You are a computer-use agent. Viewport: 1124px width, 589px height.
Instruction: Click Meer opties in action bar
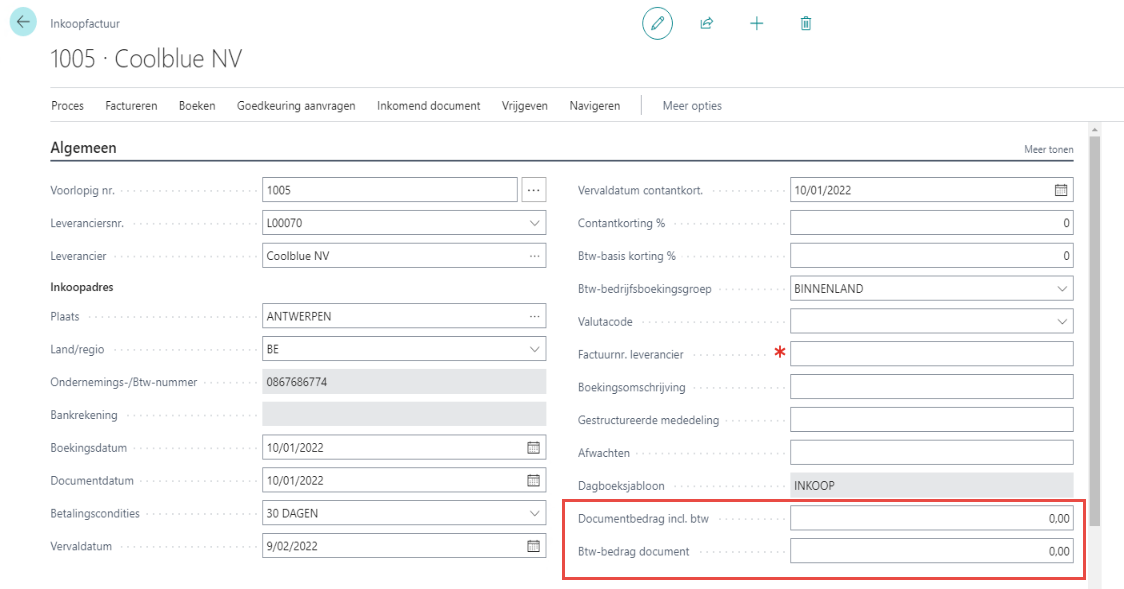click(x=692, y=106)
